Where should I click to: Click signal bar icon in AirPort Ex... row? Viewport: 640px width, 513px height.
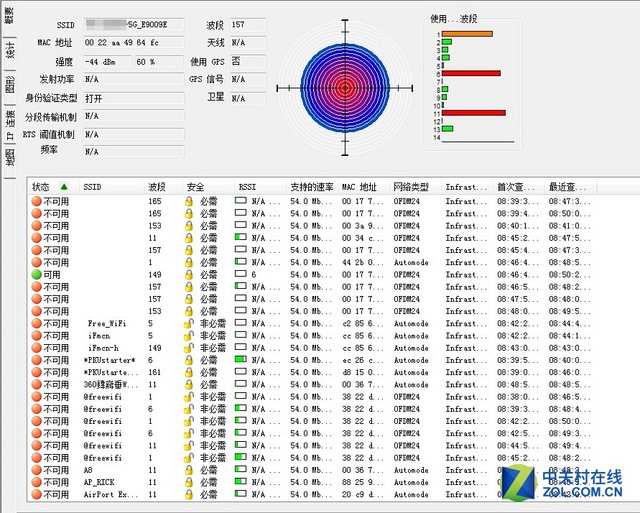pyautogui.click(x=241, y=493)
